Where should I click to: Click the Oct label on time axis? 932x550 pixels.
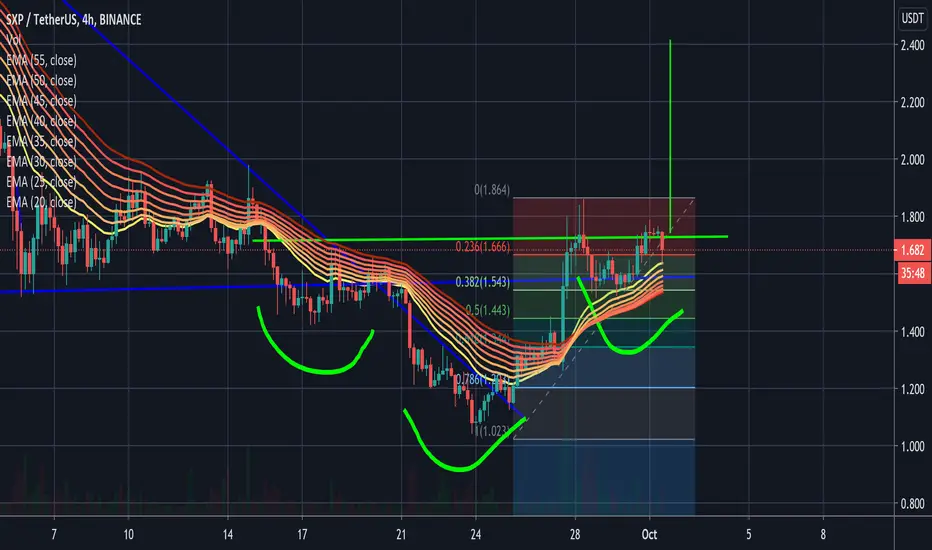tap(649, 535)
